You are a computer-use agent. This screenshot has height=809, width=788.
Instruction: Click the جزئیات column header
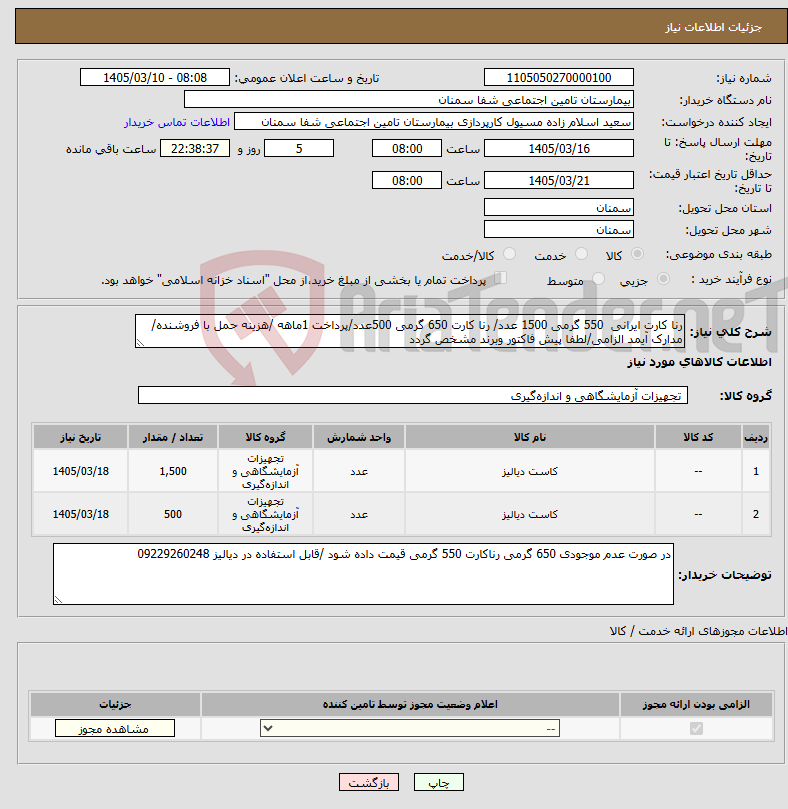pyautogui.click(x=115, y=704)
